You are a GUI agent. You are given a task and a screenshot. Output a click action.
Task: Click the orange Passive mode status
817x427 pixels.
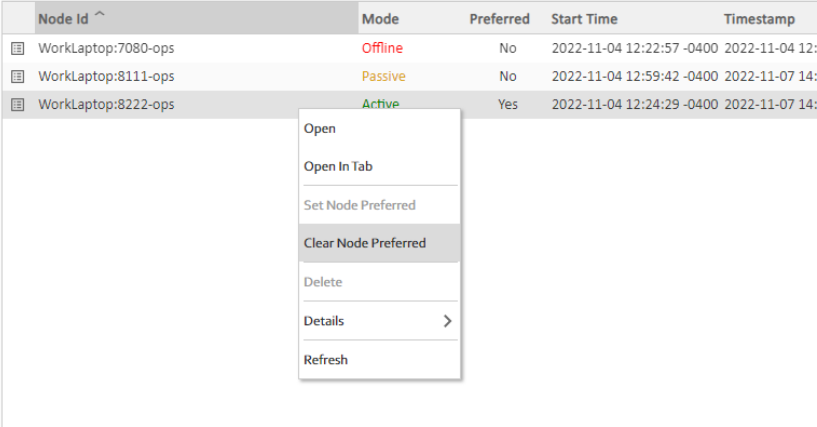383,76
